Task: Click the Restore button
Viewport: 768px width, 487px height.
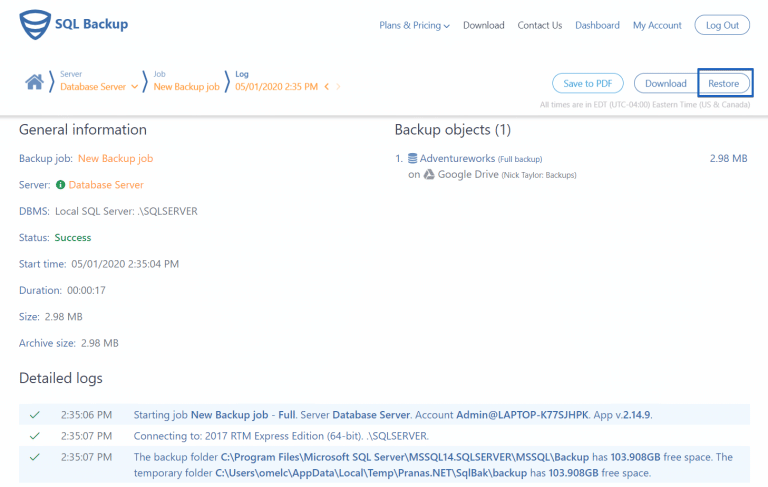Action: (724, 84)
